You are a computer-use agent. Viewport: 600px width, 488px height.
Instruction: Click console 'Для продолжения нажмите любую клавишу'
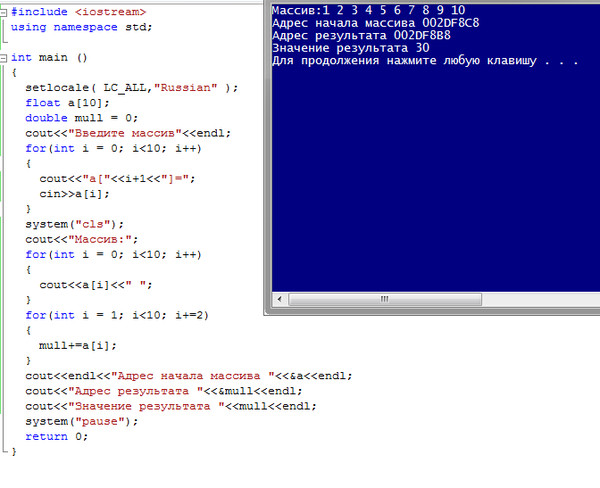click(404, 61)
